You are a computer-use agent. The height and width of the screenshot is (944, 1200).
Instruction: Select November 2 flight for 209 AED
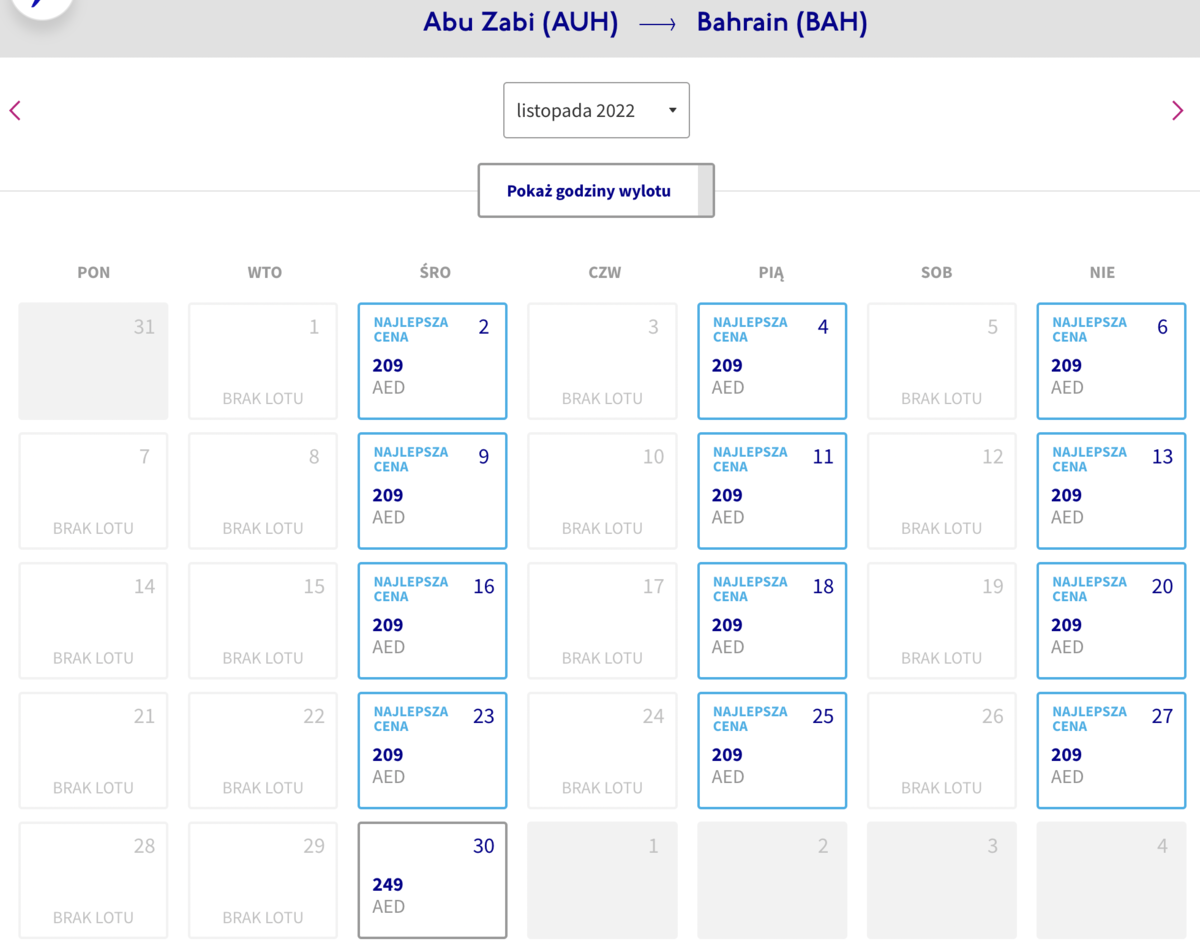point(432,361)
